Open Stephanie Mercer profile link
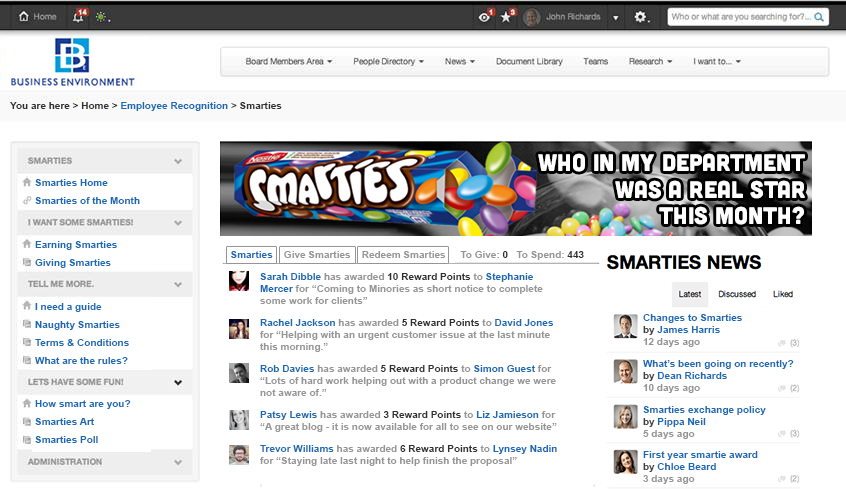The width and height of the screenshot is (846, 490). tap(509, 277)
